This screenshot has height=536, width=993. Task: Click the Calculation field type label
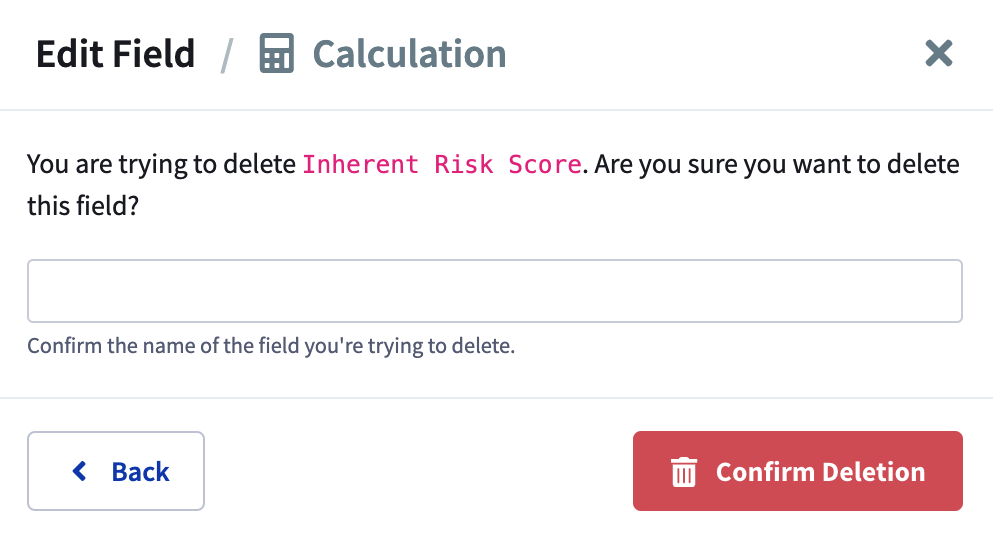tap(410, 54)
